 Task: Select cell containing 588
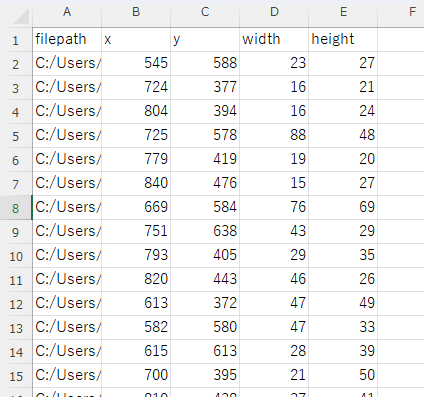(x=205, y=64)
